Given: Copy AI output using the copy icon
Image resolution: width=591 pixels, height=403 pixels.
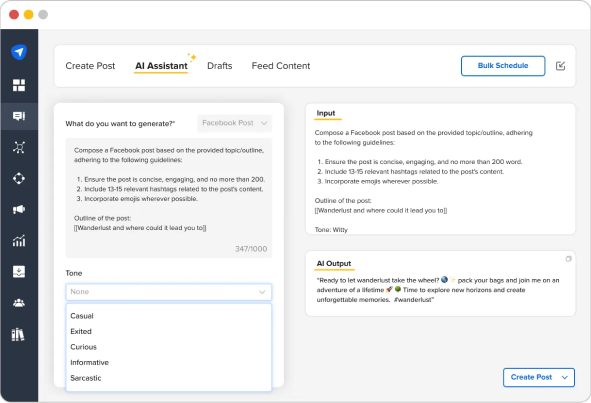Looking at the screenshot, I should click(568, 259).
